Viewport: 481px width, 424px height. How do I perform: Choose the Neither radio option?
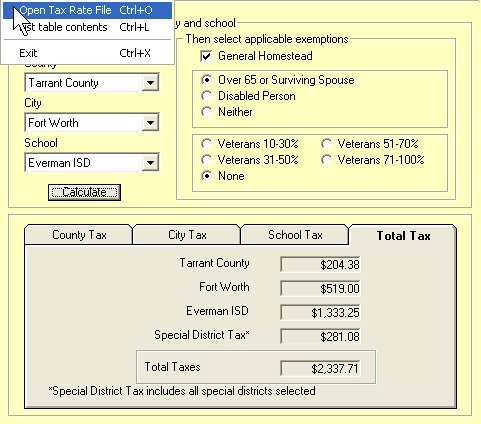click(x=207, y=112)
